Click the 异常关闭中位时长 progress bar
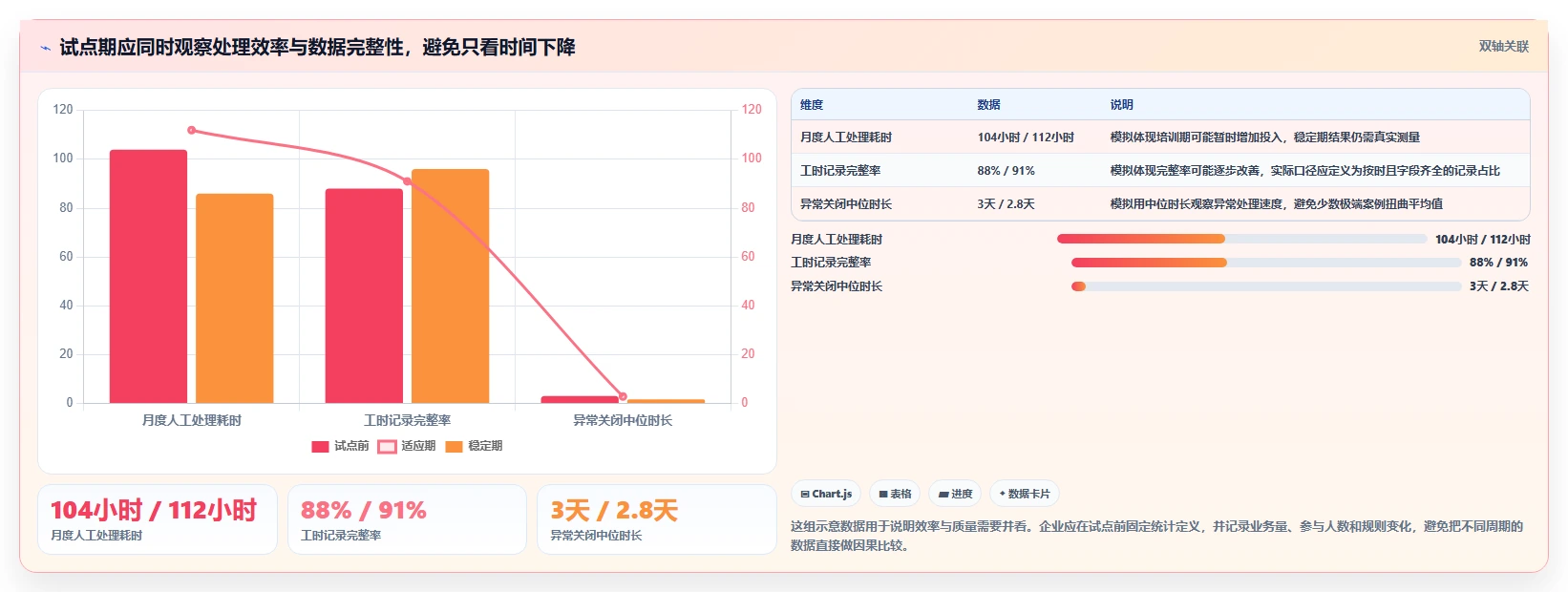The width and height of the screenshot is (1568, 592). coord(1266,286)
